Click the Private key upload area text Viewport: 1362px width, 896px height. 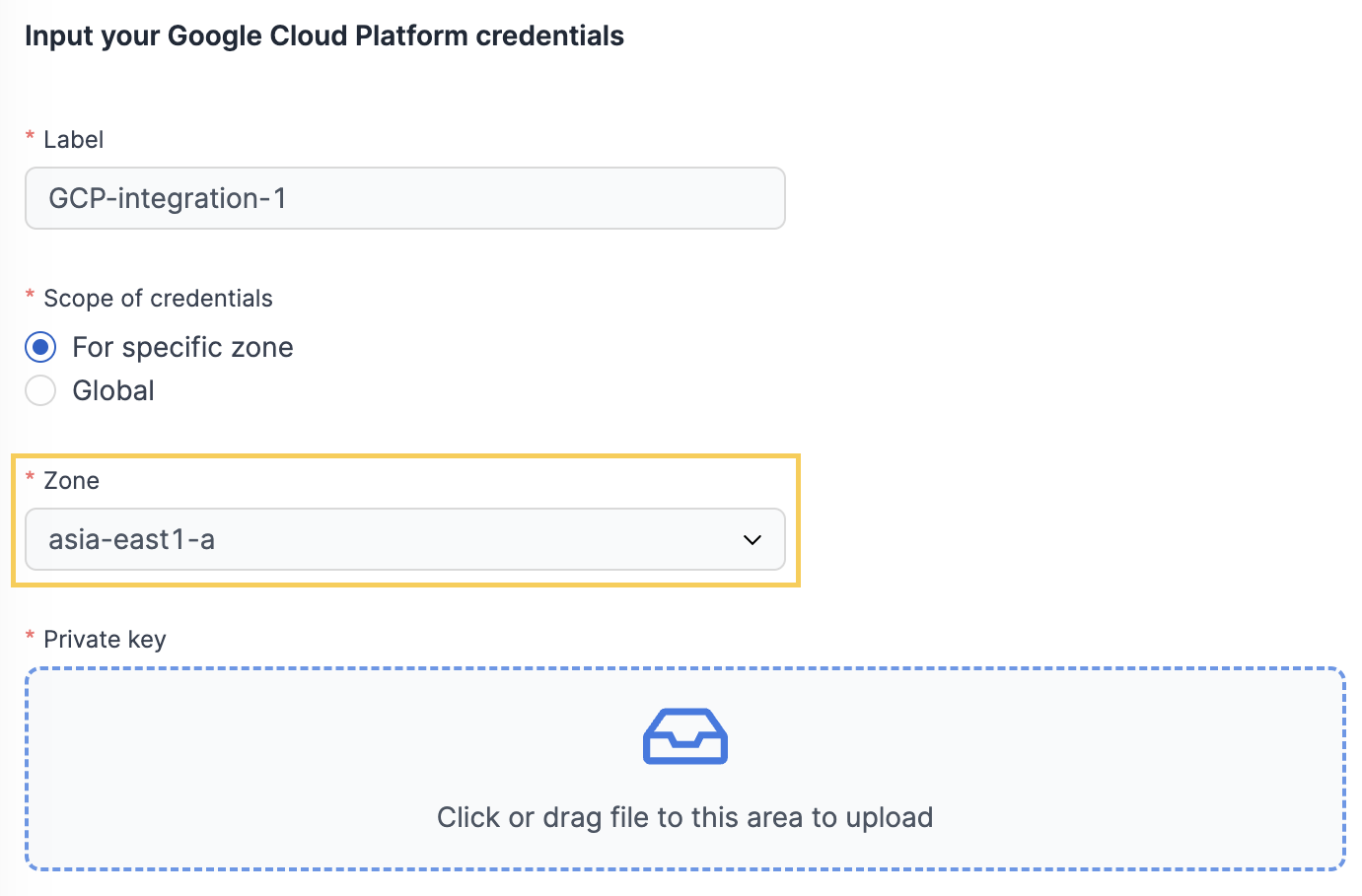click(x=685, y=817)
